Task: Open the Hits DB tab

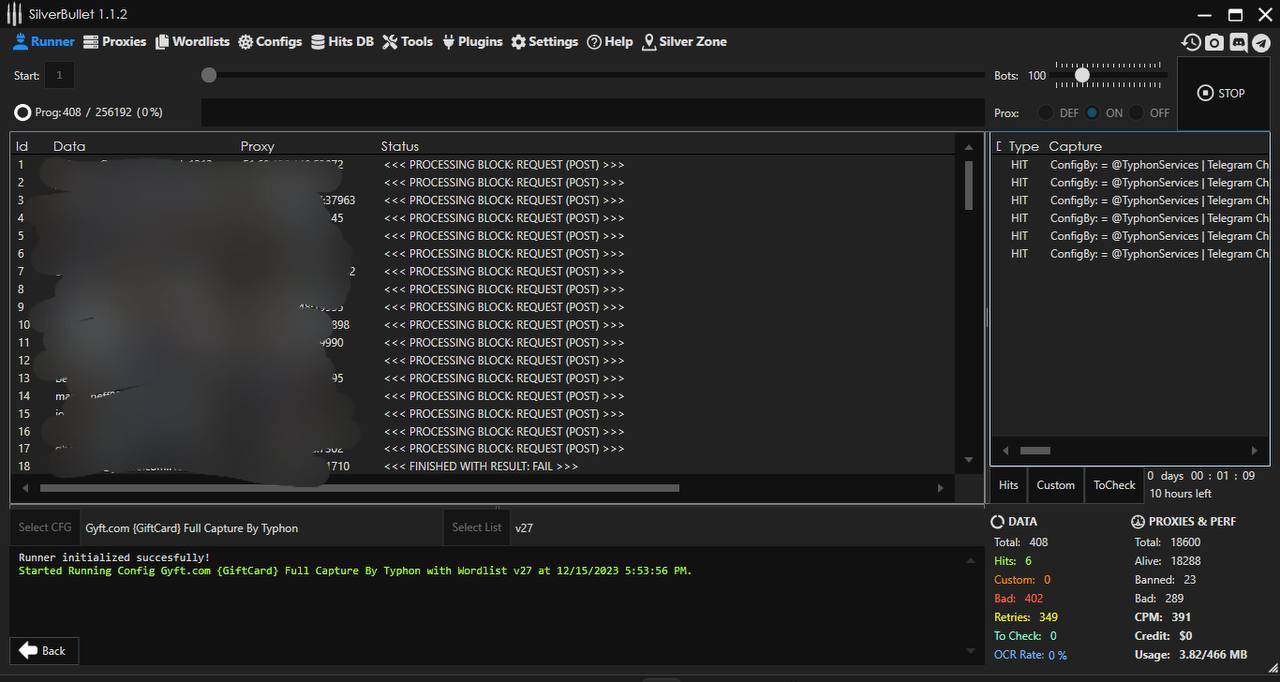Action: pos(342,42)
